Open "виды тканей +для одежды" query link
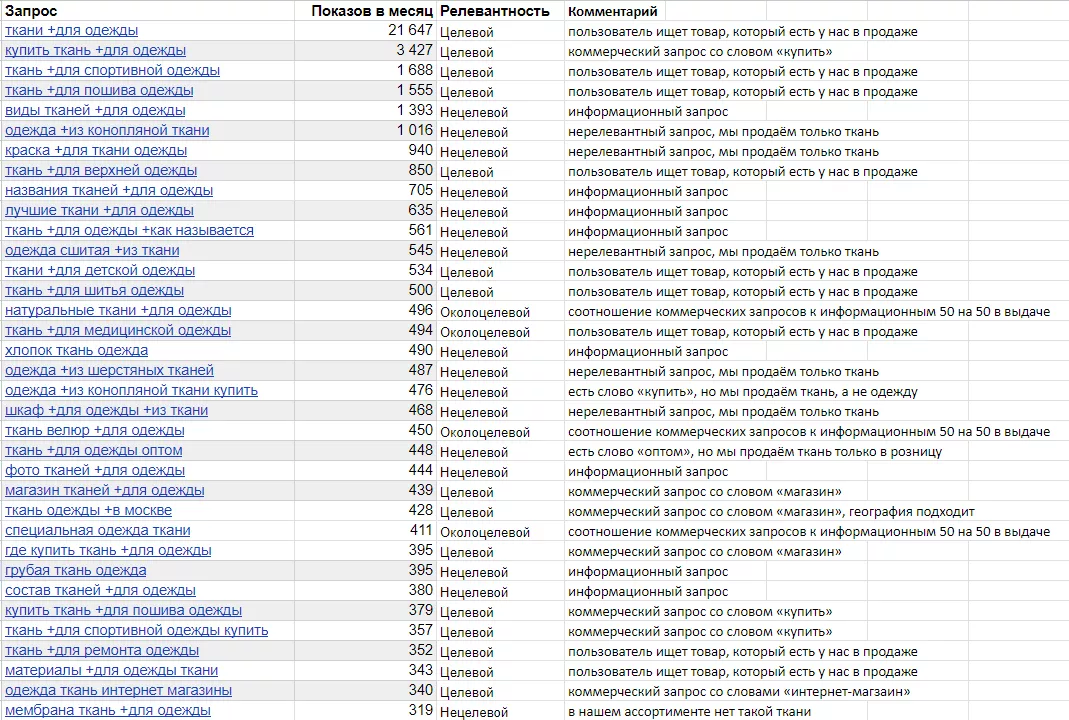The image size is (1069, 720). (x=95, y=111)
